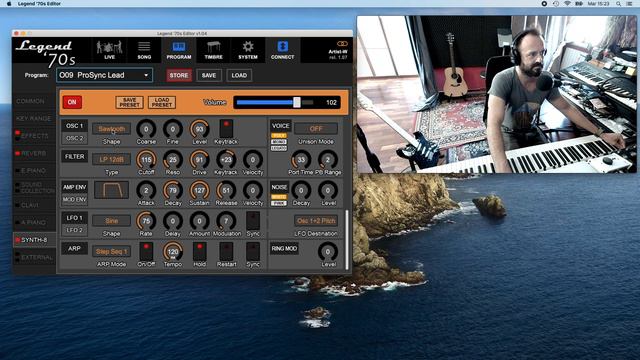The height and width of the screenshot is (360, 640).
Task: Select the POLY voice mode
Action: point(279,136)
